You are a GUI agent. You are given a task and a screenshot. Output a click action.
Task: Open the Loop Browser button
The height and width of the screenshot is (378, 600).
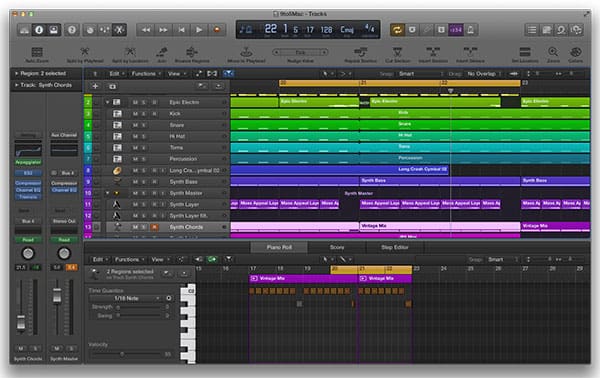tap(561, 30)
